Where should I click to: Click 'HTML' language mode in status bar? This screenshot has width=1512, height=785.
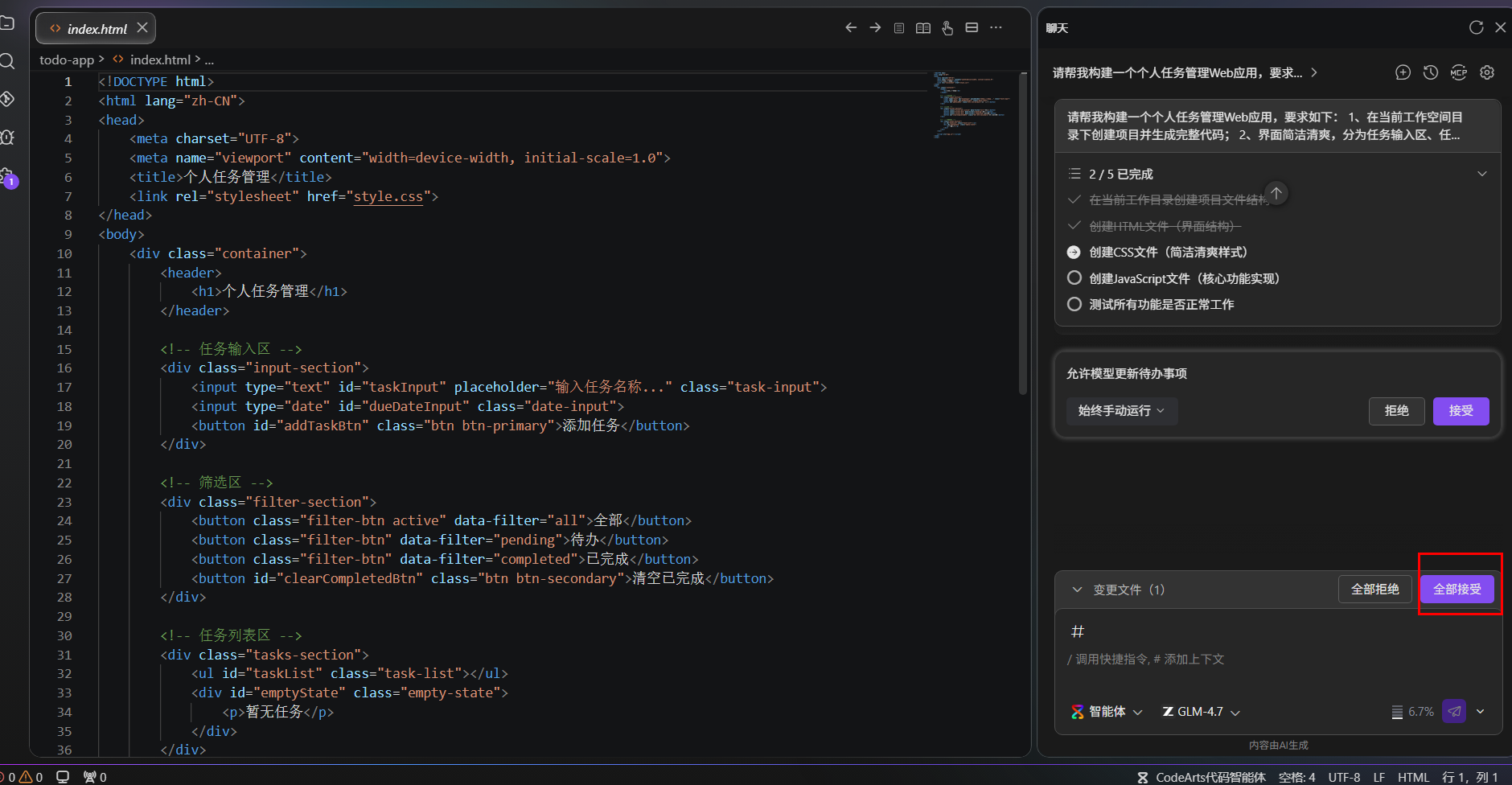tap(1413, 777)
